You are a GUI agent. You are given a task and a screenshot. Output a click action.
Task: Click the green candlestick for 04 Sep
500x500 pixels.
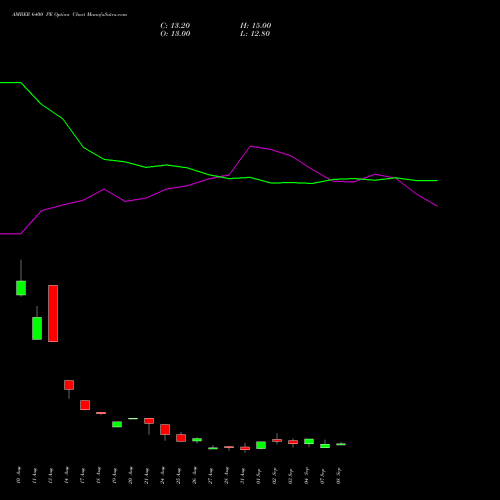click(x=309, y=441)
